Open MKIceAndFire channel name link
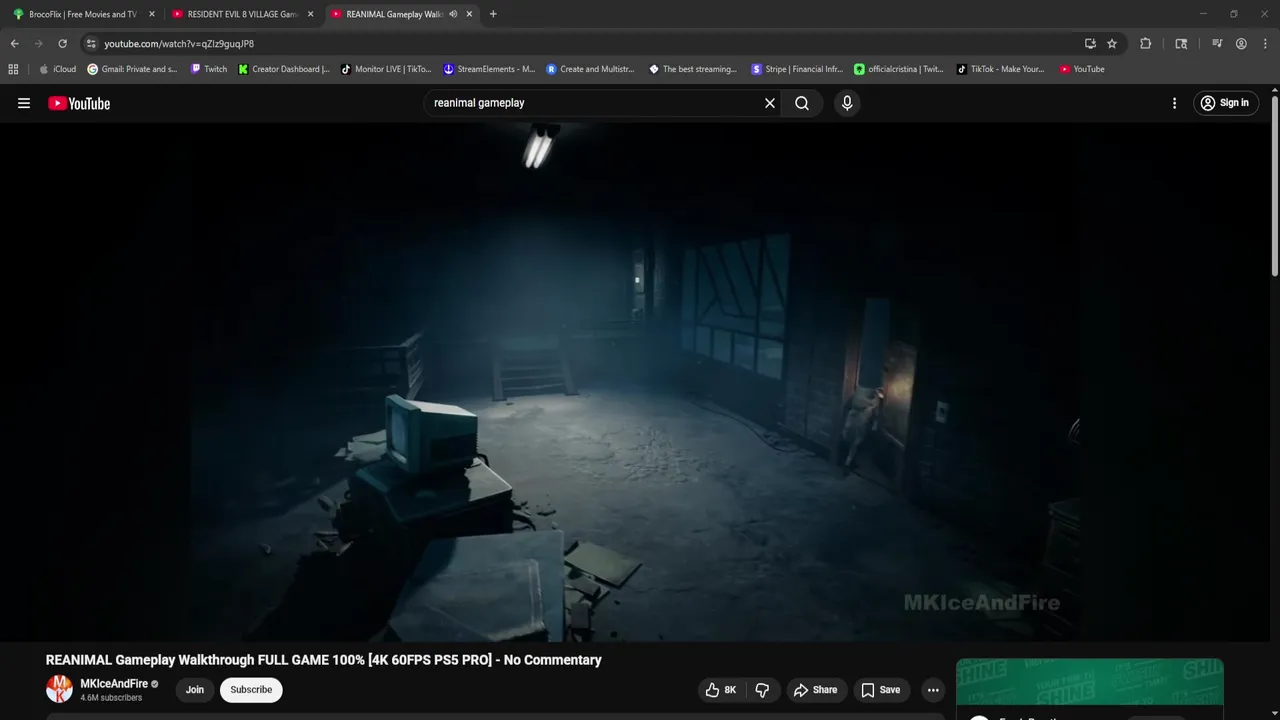Viewport: 1280px width, 720px height. tap(114, 684)
